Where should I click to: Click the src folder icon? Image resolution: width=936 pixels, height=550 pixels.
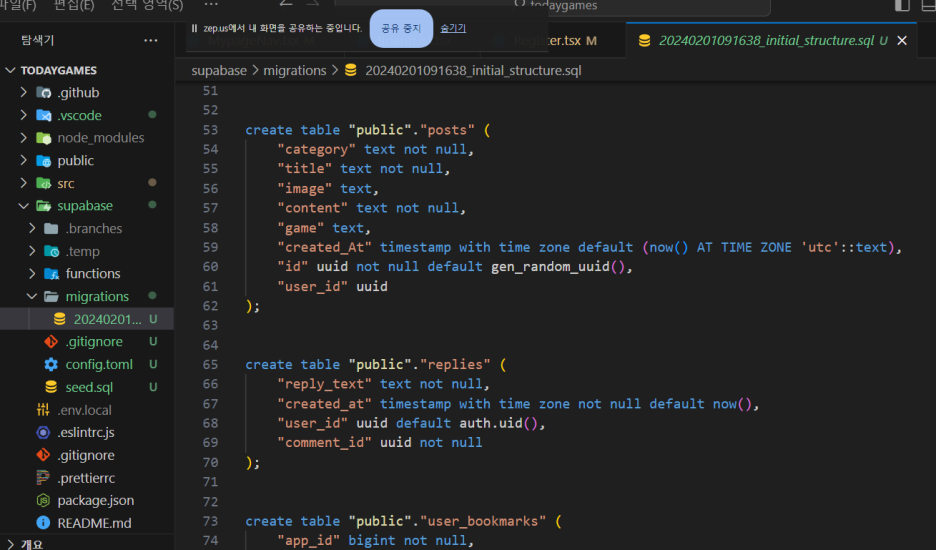click(44, 183)
